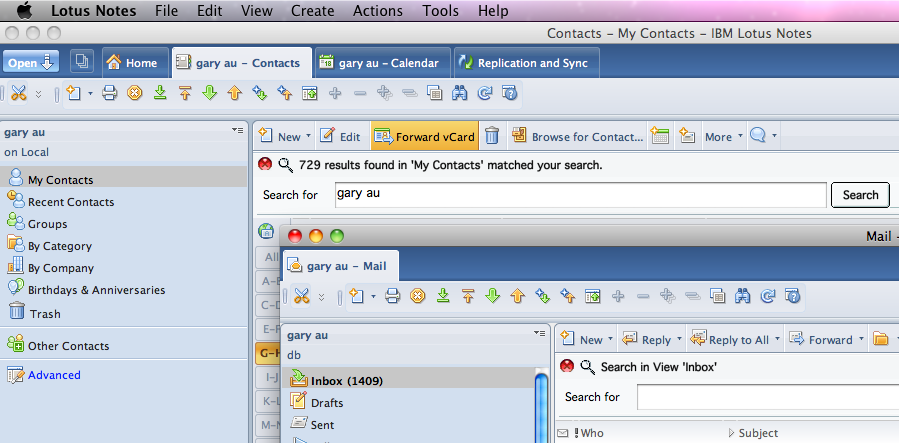Open the gary au navigator menu in Mail
The width and height of the screenshot is (899, 443).
pos(539,334)
